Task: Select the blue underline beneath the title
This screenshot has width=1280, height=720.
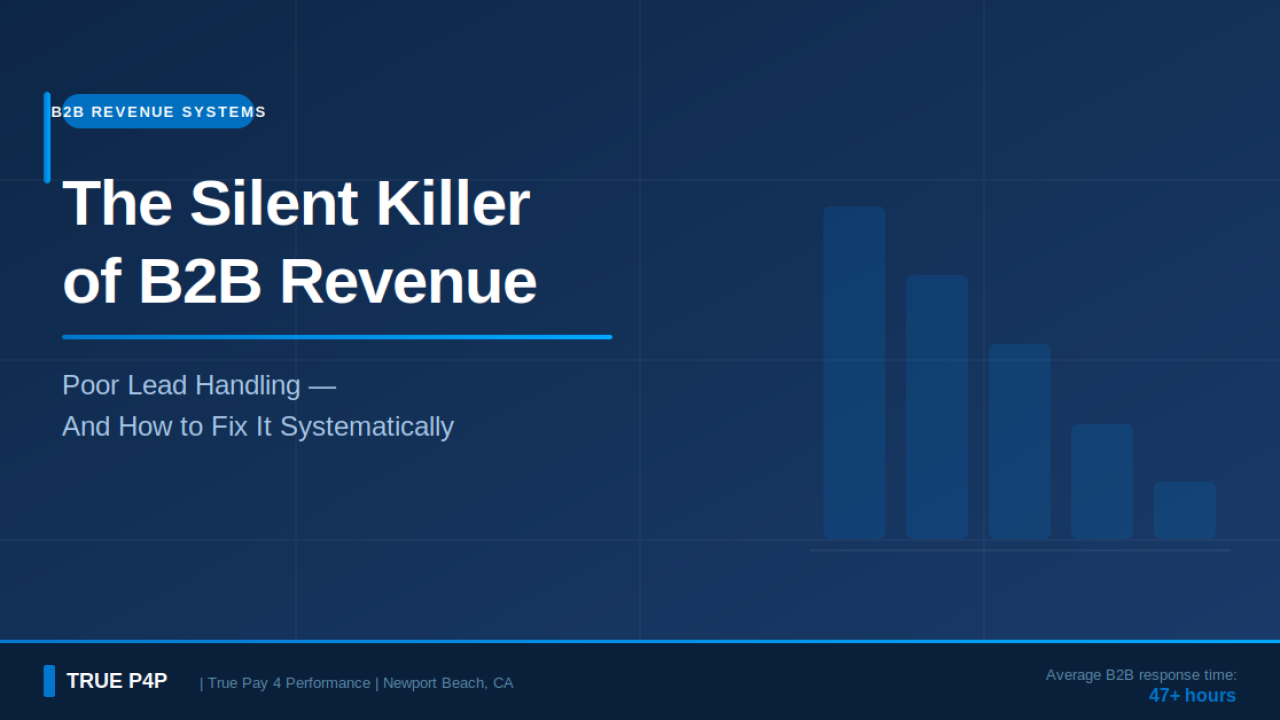Action: tap(337, 337)
